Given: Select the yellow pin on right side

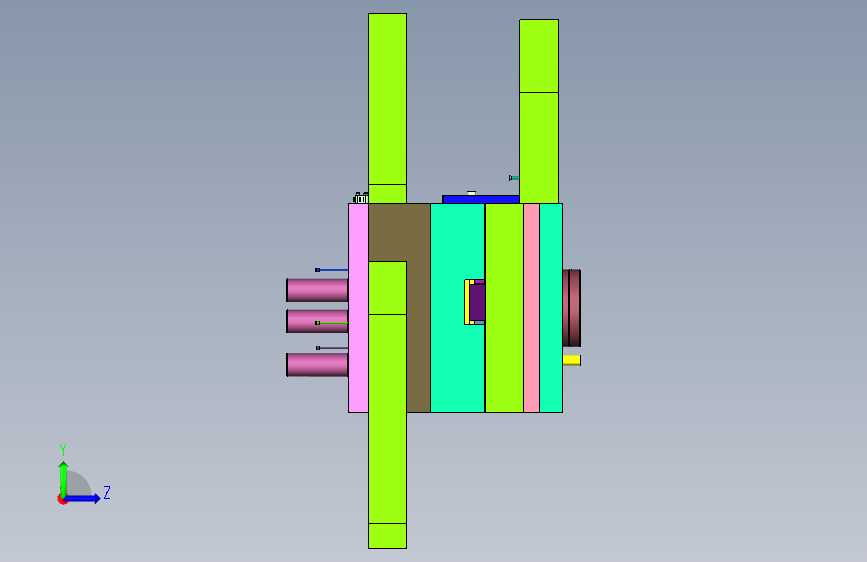Looking at the screenshot, I should tap(572, 360).
